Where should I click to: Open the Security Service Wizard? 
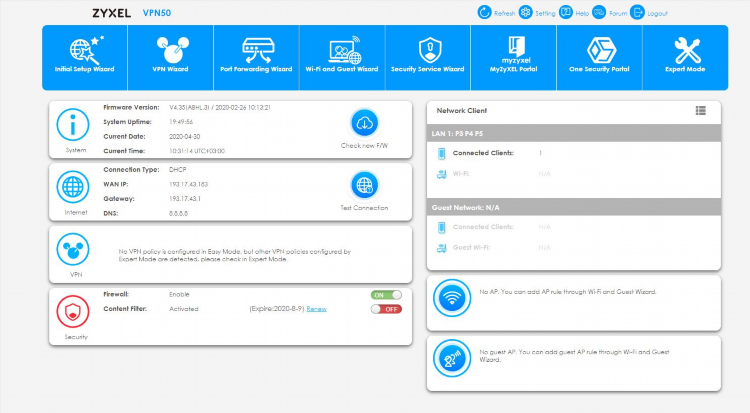428,57
